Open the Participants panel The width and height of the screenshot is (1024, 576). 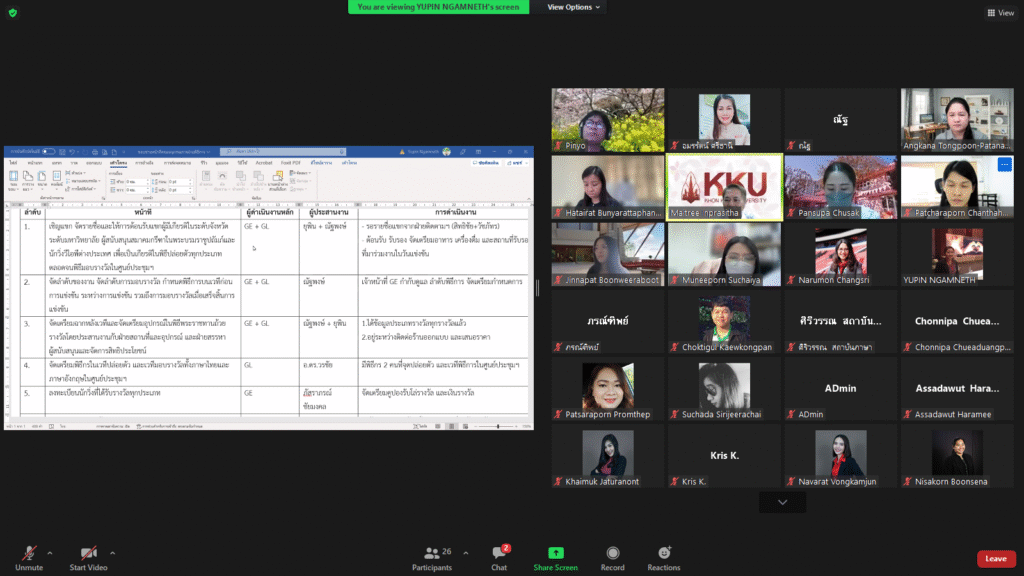click(431, 554)
